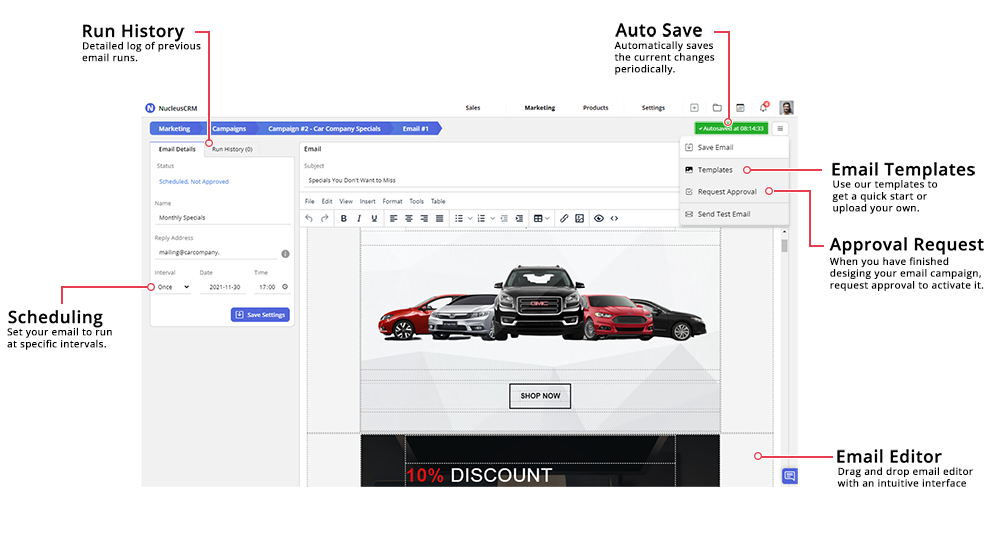This screenshot has height=547, width=990.
Task: Open the Marketing navigation item
Action: [540, 108]
